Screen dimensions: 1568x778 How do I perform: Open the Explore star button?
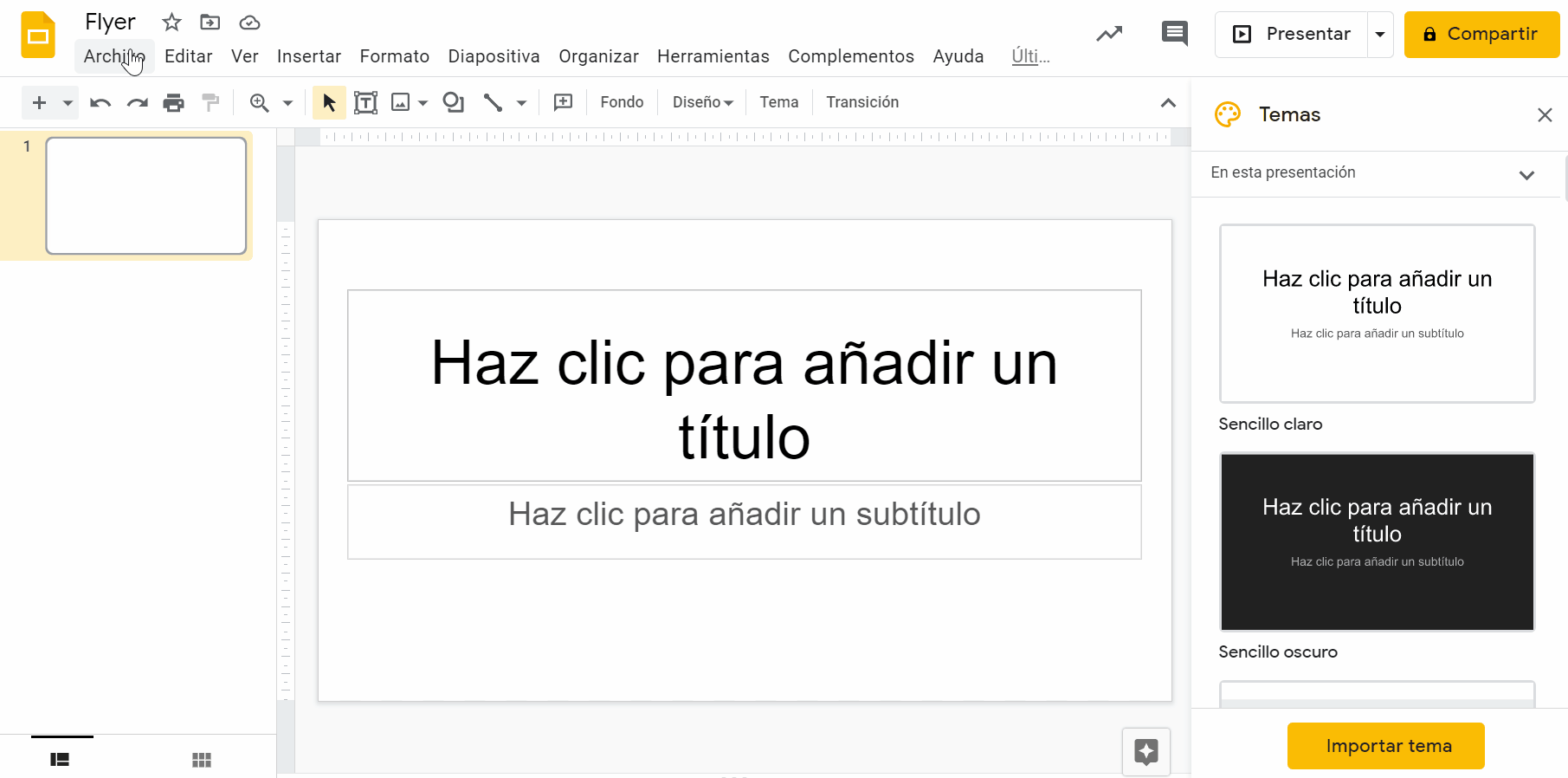(x=1146, y=752)
